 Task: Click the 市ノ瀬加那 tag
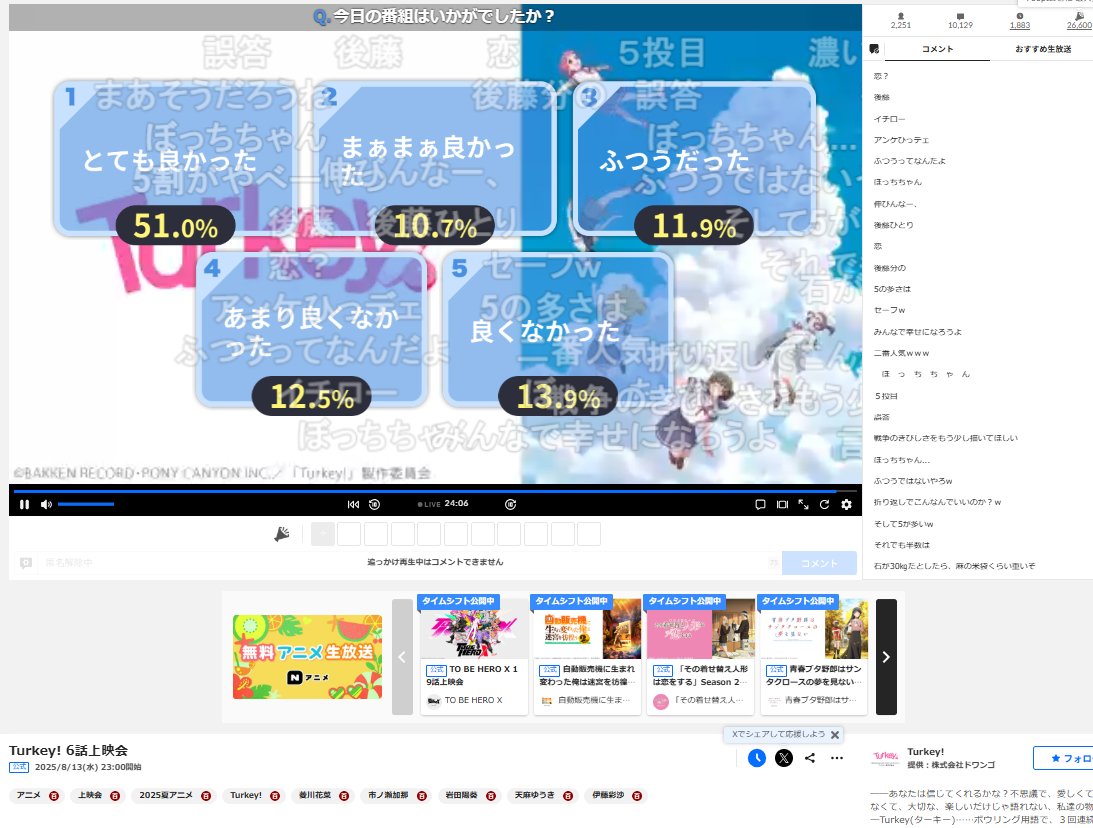coord(388,795)
